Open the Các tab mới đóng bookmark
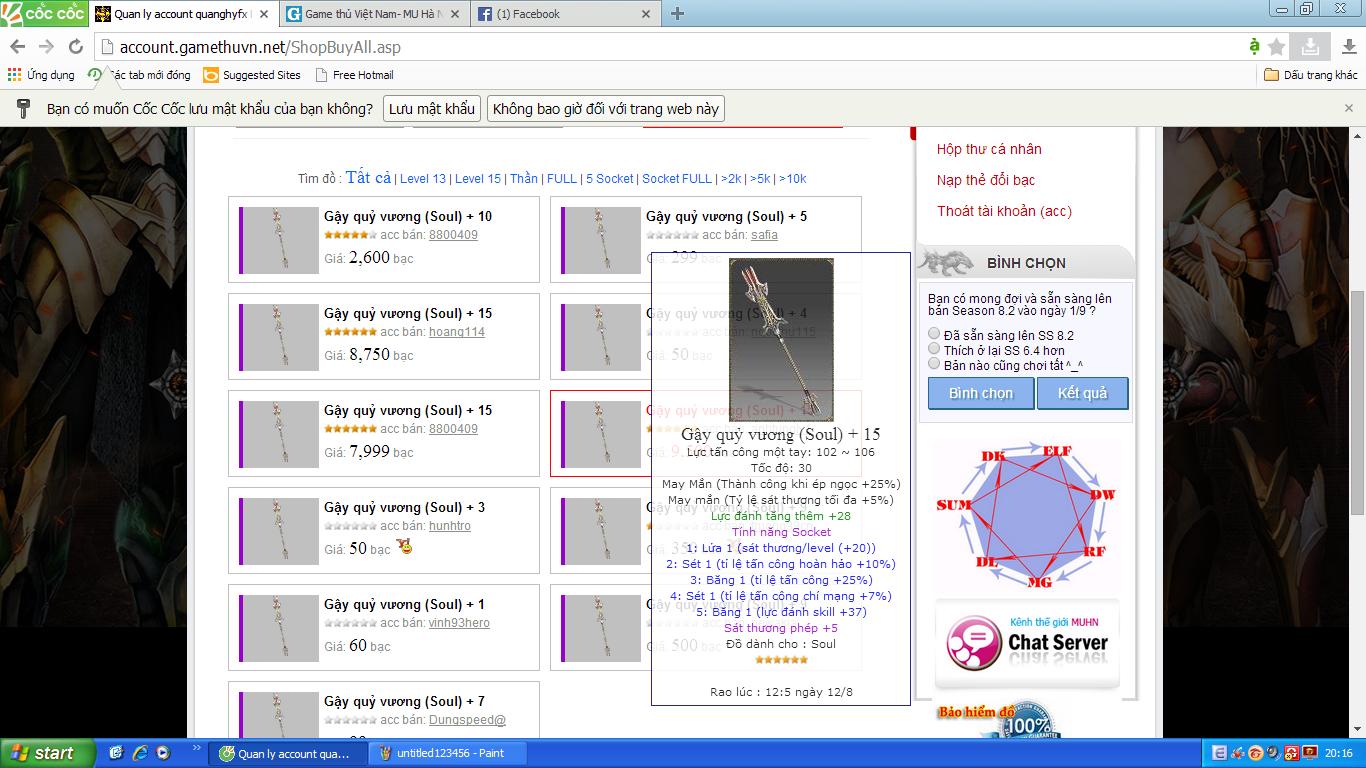1366x768 pixels. point(140,75)
